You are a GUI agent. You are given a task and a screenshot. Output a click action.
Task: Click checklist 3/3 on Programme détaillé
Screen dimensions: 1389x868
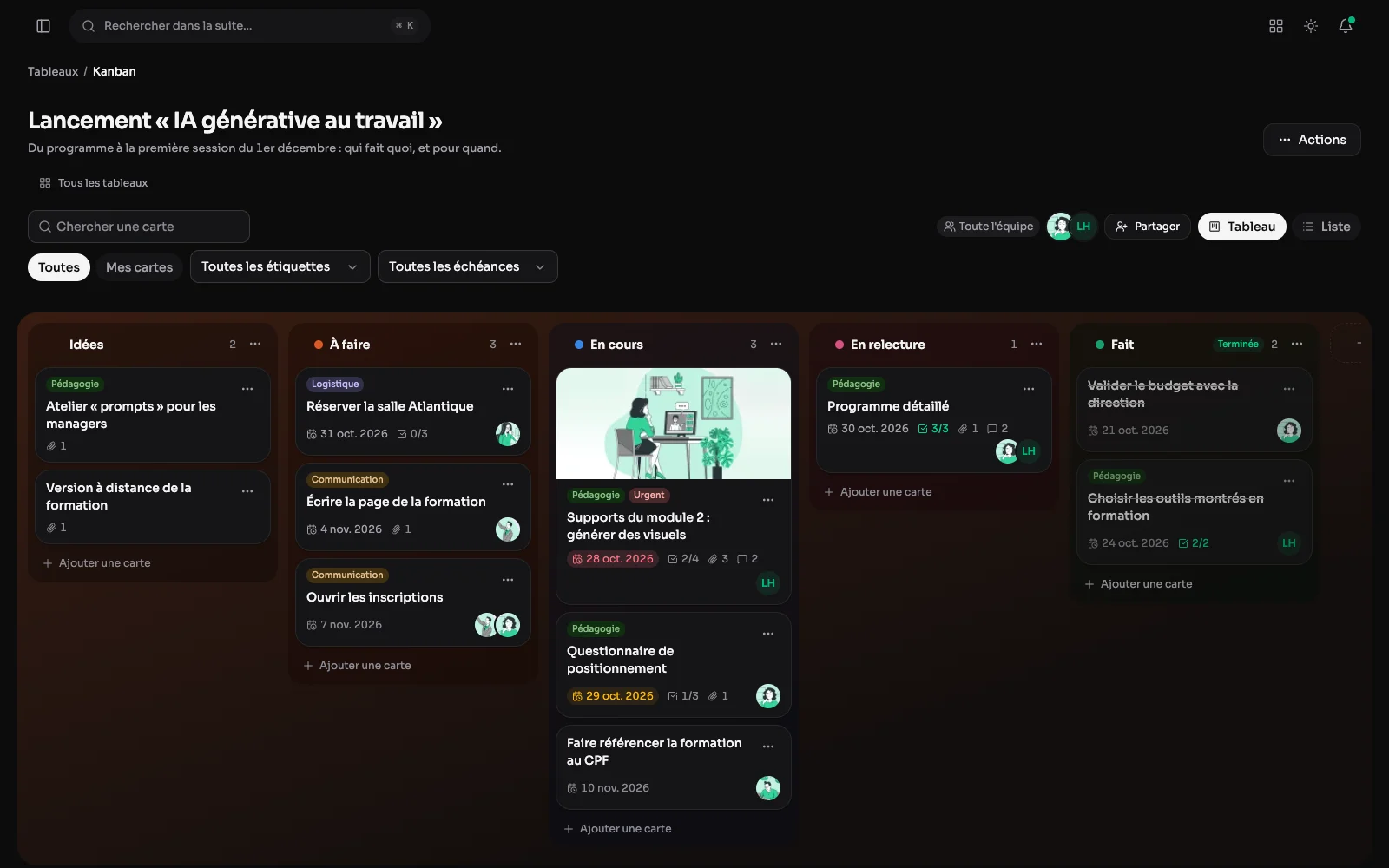click(933, 429)
